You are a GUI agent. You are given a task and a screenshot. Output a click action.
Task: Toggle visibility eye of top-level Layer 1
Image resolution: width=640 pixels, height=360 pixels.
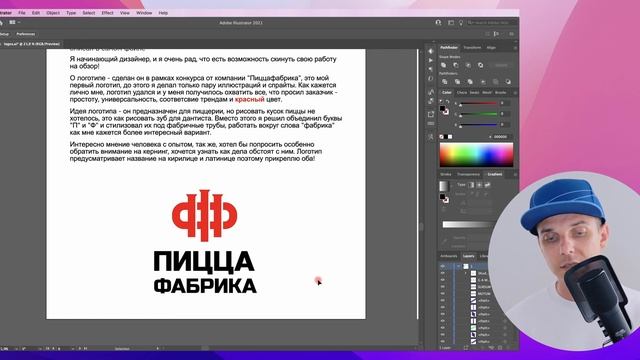click(x=443, y=266)
